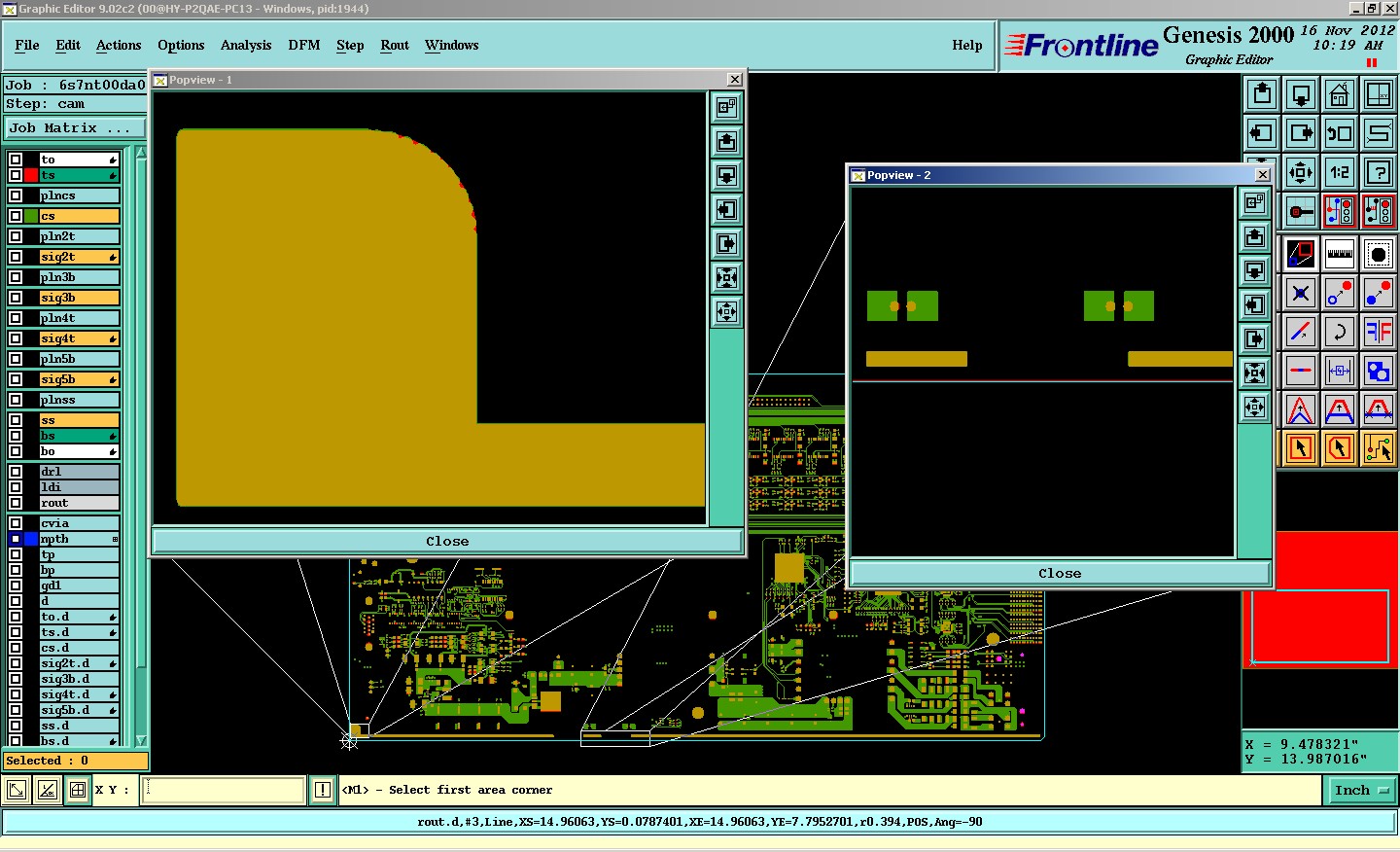Click the Home view house icon

(x=1340, y=94)
